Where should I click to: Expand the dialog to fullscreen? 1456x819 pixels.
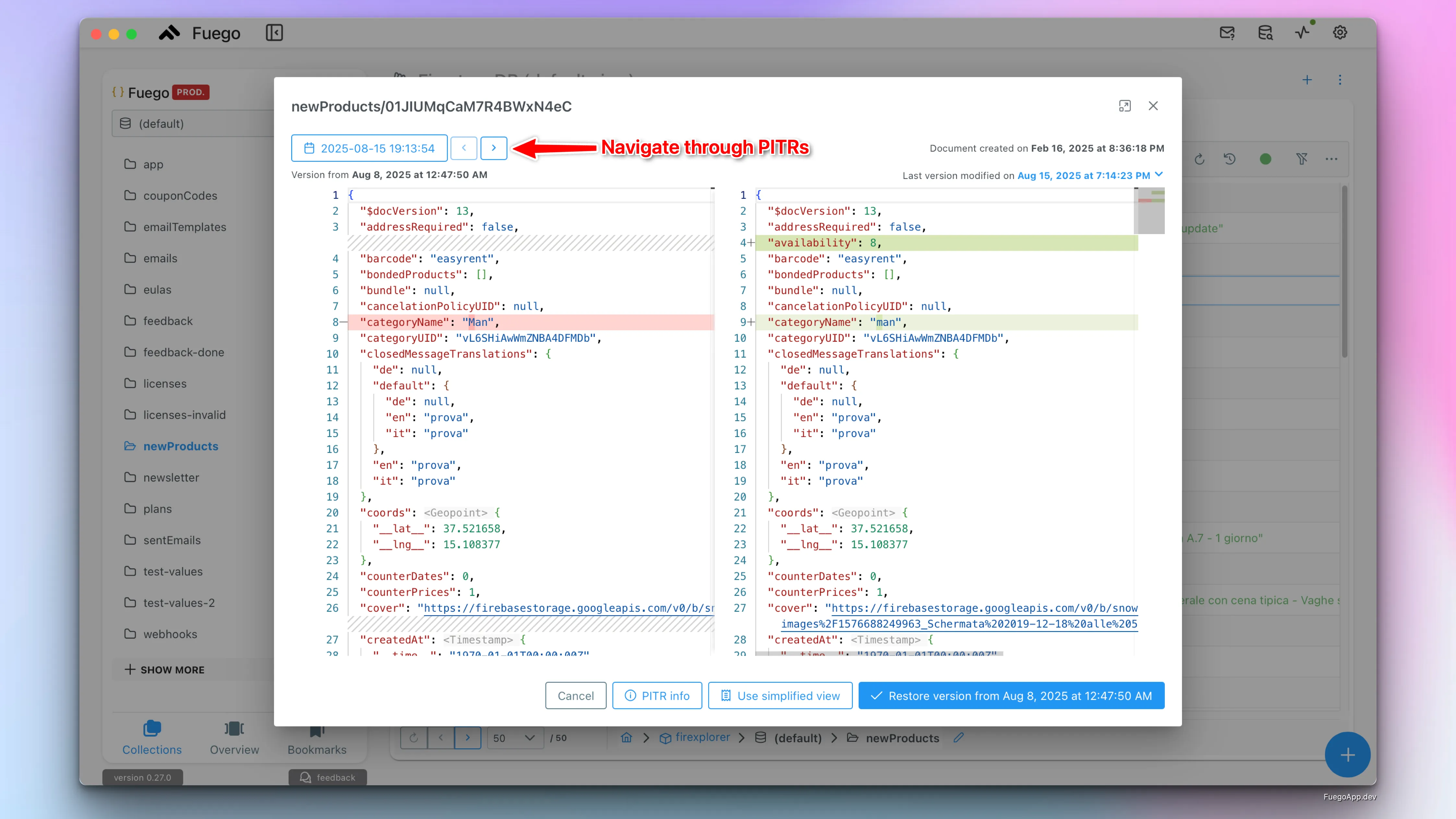coord(1125,106)
